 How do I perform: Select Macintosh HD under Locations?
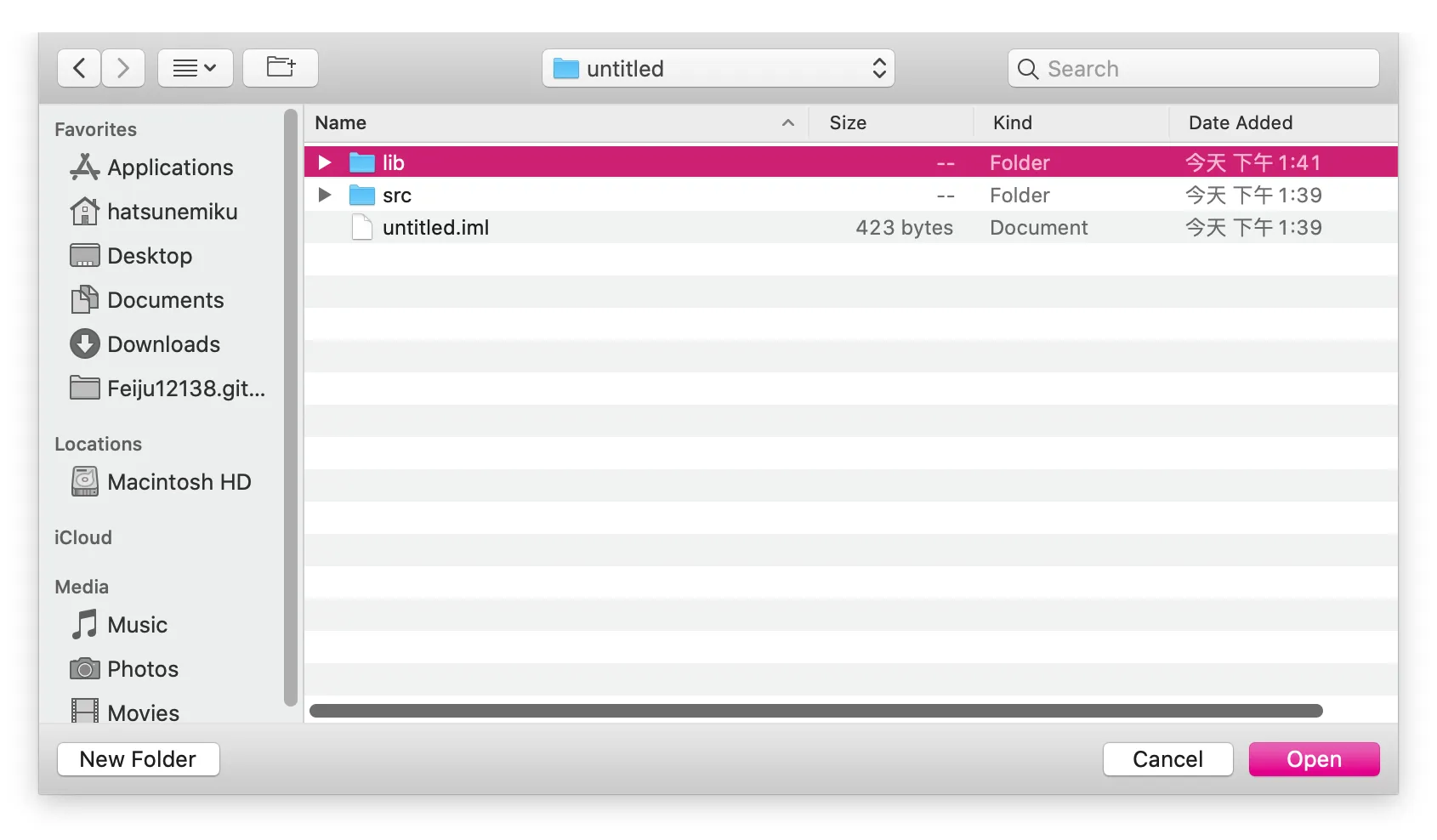pyautogui.click(x=179, y=482)
